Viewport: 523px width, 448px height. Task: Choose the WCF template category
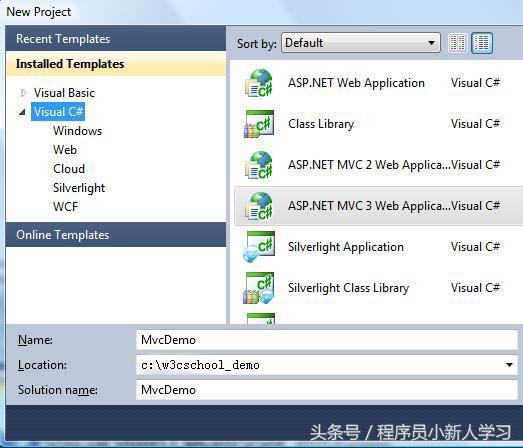click(x=65, y=207)
